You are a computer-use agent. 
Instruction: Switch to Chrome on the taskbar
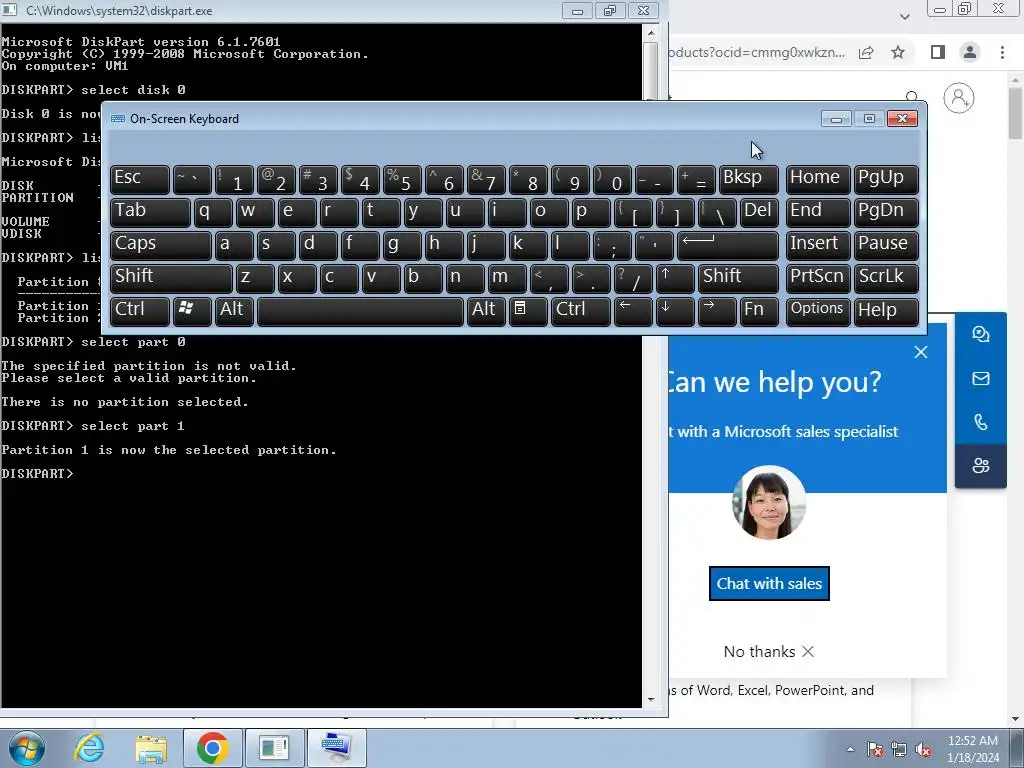[212, 748]
